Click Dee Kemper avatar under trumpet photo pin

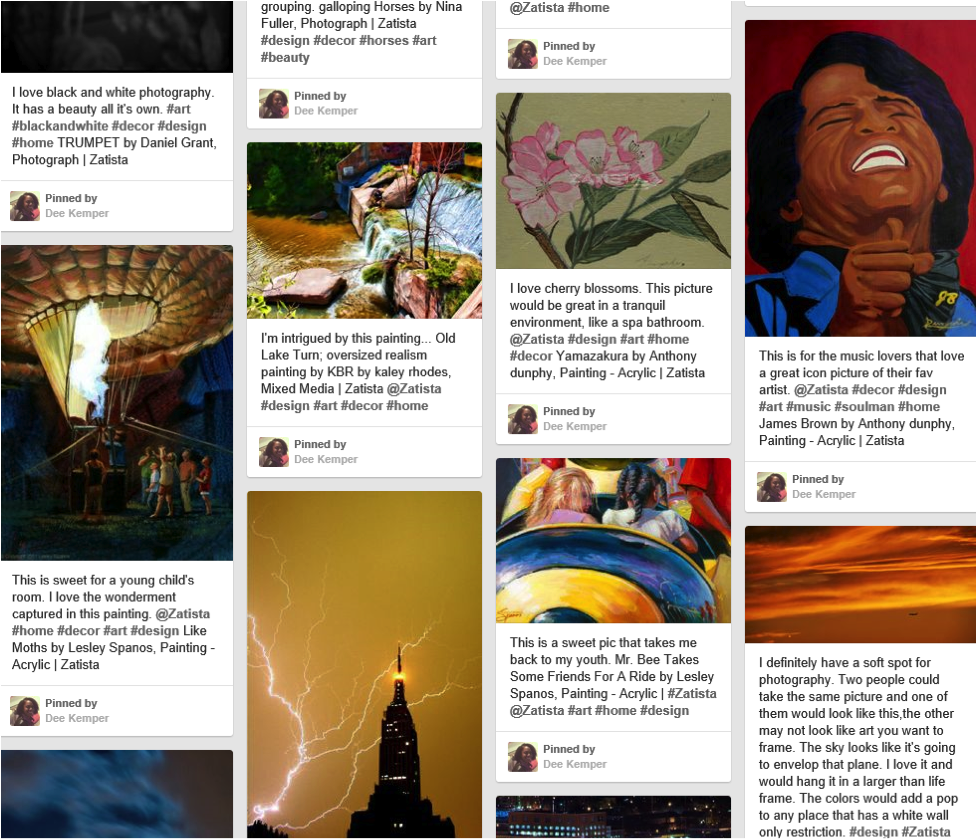point(25,206)
